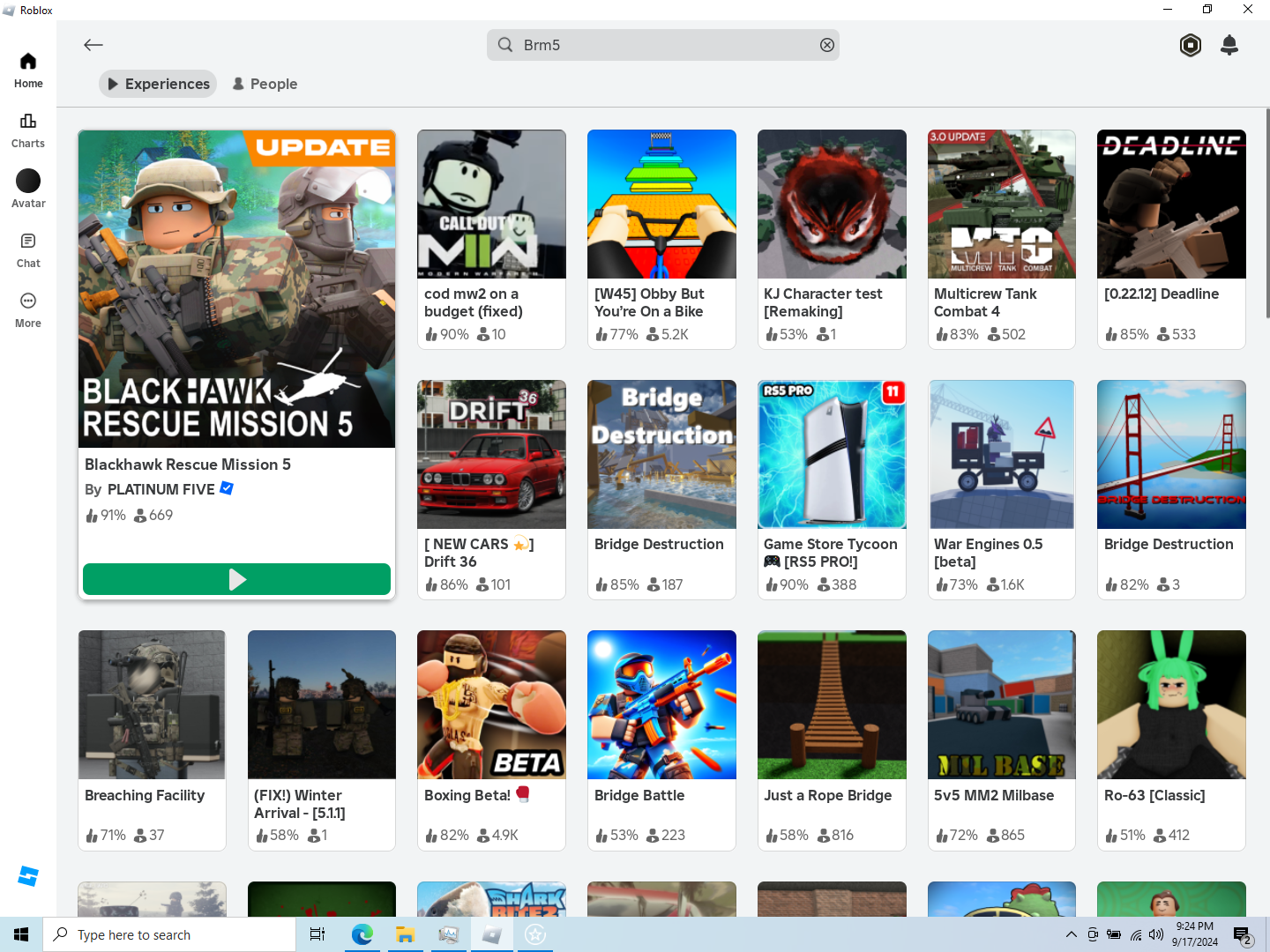This screenshot has width=1270, height=952.
Task: Click the Multicrew Tank Combat 4 title
Action: tap(985, 302)
